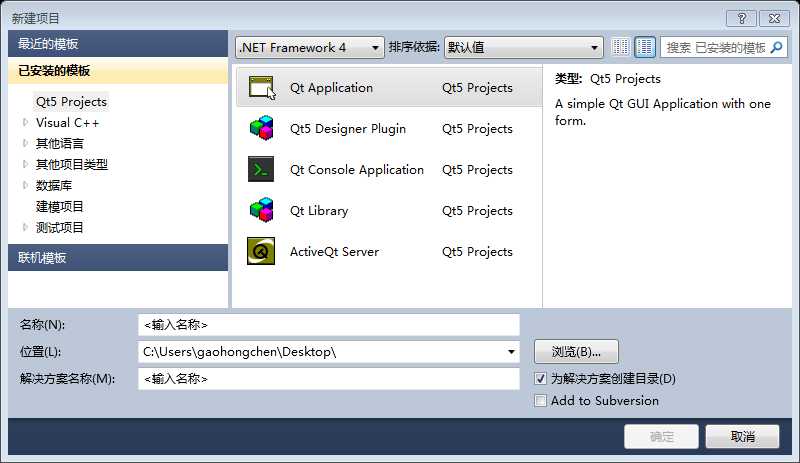
Task: Switch to small icons view
Action: (x=620, y=47)
